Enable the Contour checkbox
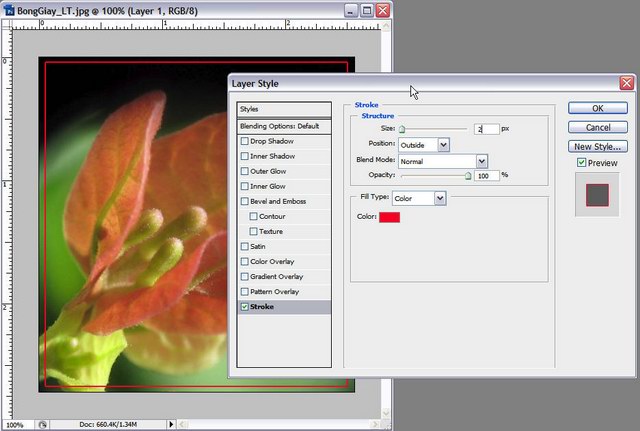The image size is (640, 431). click(253, 216)
